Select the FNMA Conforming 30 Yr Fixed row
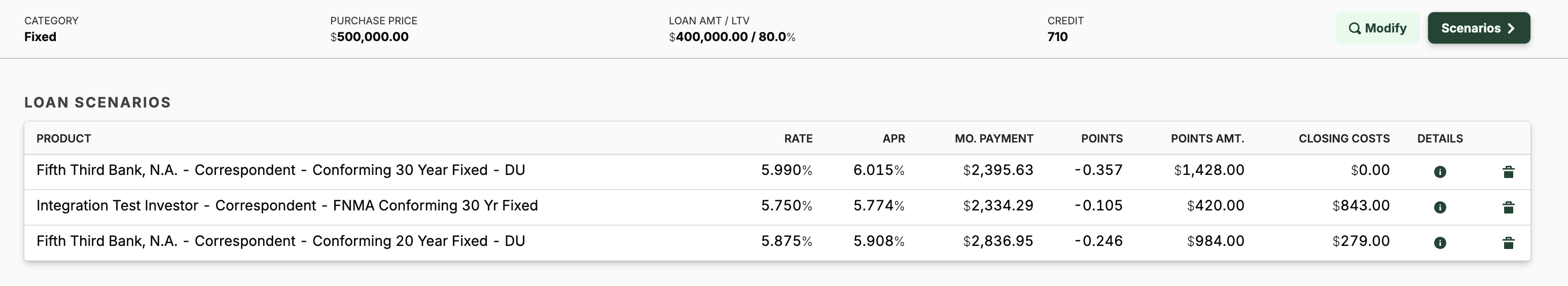The height and width of the screenshot is (286, 1568). 287,206
